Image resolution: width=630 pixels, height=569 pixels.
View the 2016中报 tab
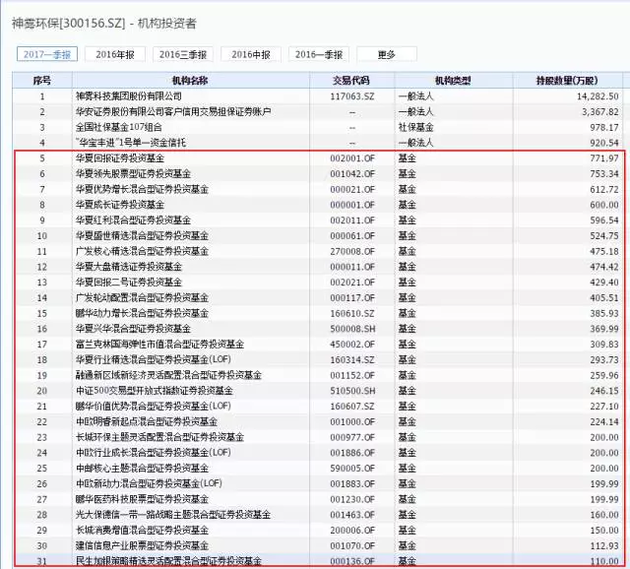coord(251,54)
